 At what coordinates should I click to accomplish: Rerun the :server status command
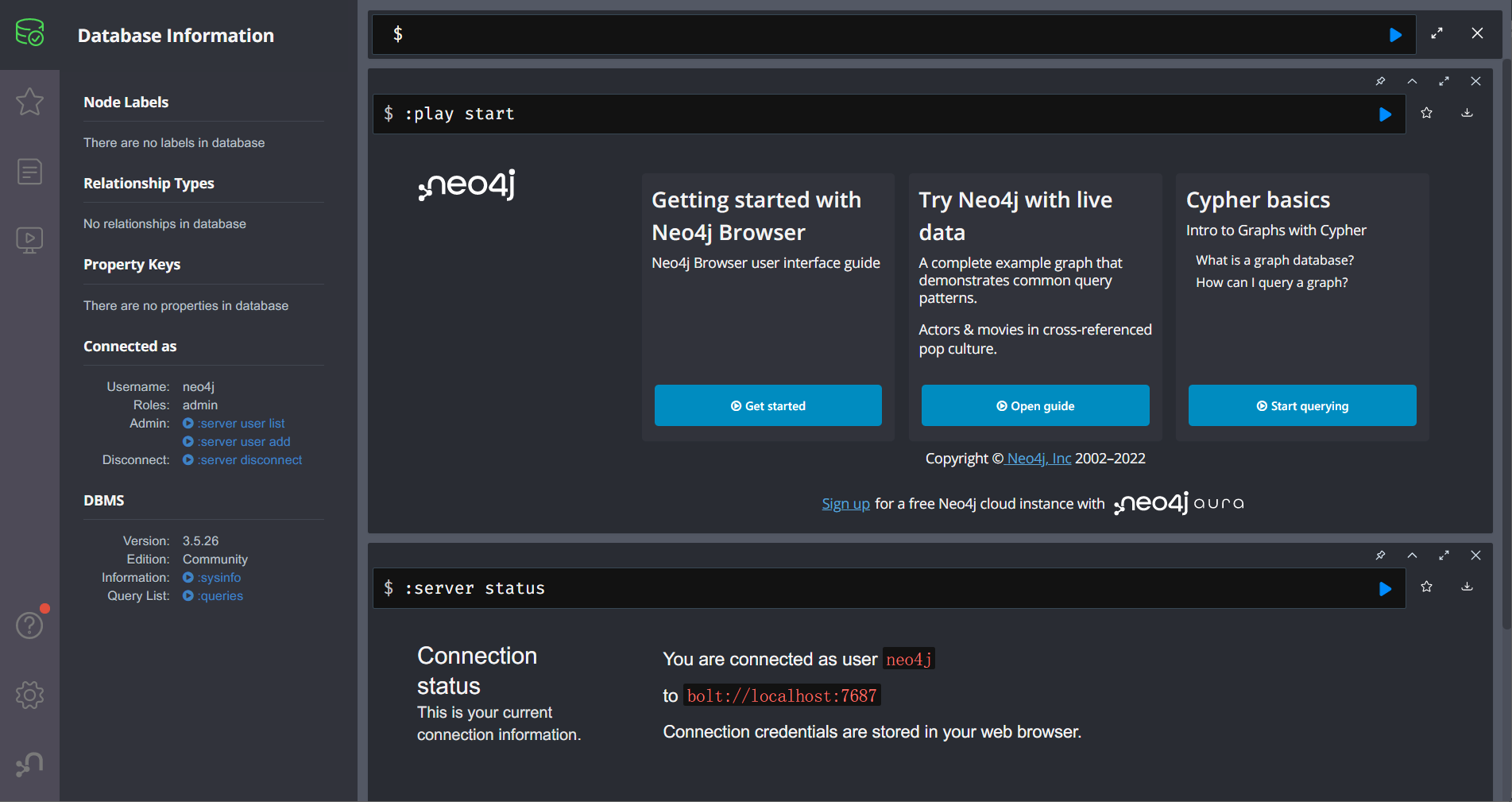point(1385,589)
